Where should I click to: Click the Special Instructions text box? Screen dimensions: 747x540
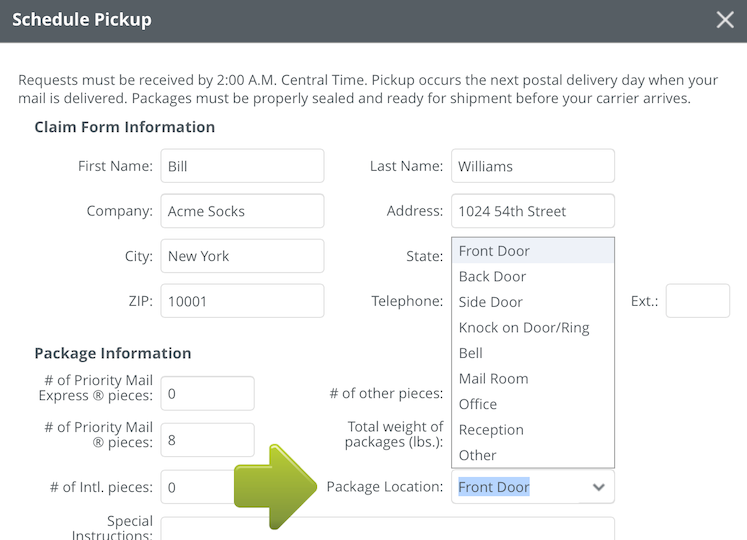tap(387, 528)
